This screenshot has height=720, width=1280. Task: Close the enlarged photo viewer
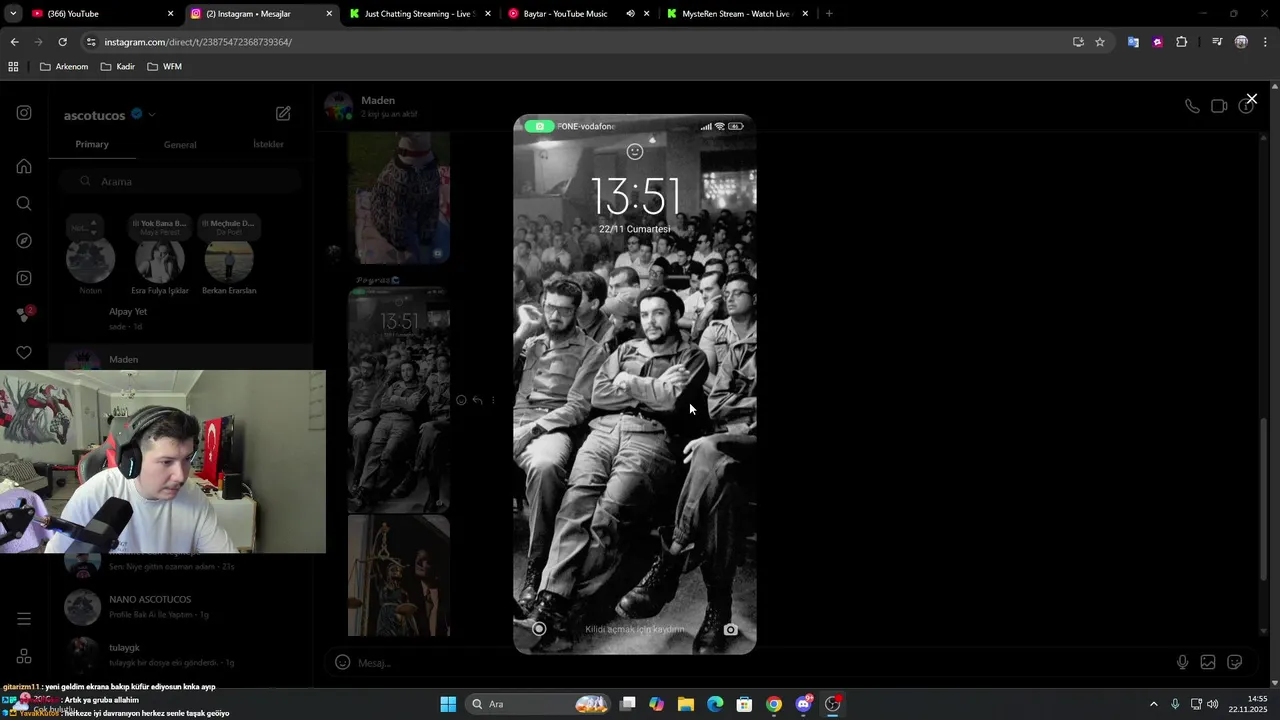point(1251,99)
